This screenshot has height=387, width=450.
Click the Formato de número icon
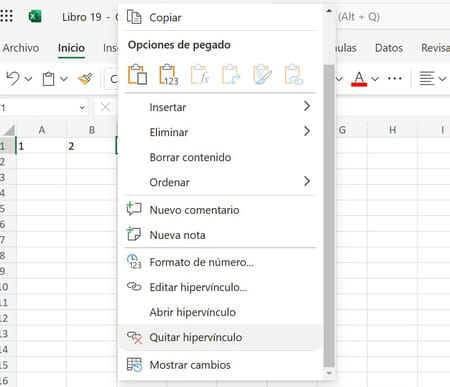[x=134, y=262]
